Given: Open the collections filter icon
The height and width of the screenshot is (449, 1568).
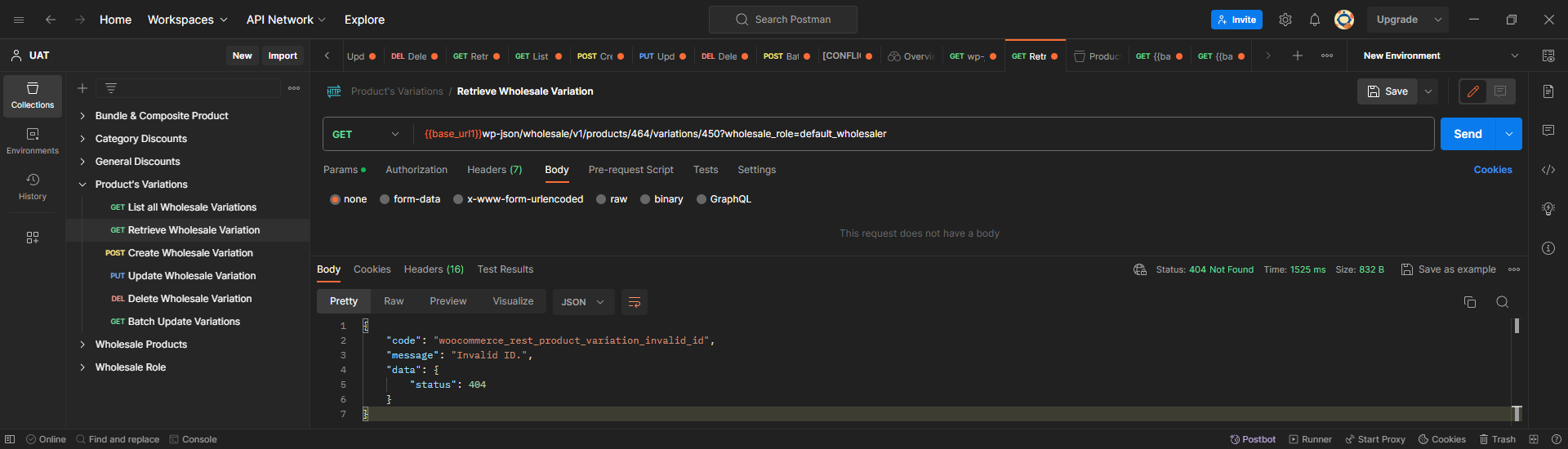Looking at the screenshot, I should pyautogui.click(x=111, y=88).
